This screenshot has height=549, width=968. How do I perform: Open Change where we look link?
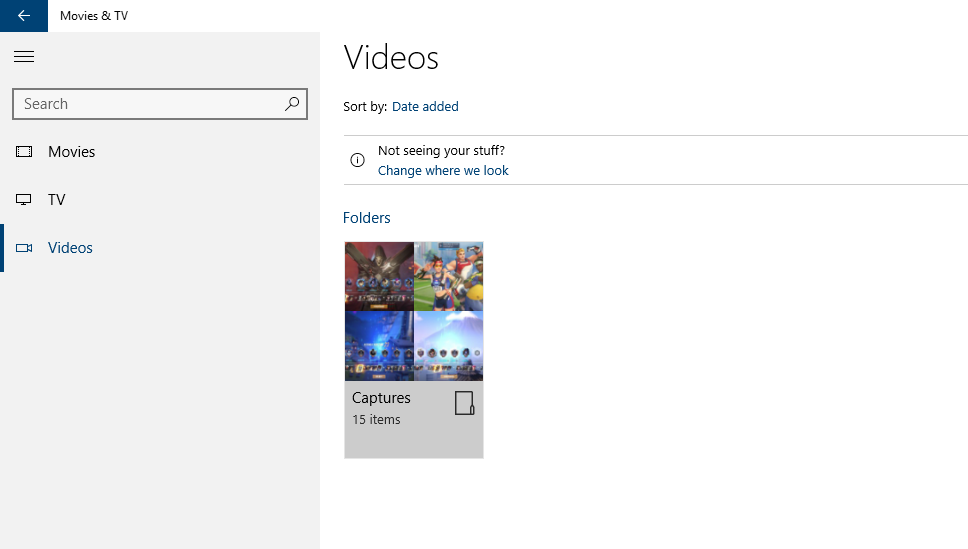tap(443, 170)
